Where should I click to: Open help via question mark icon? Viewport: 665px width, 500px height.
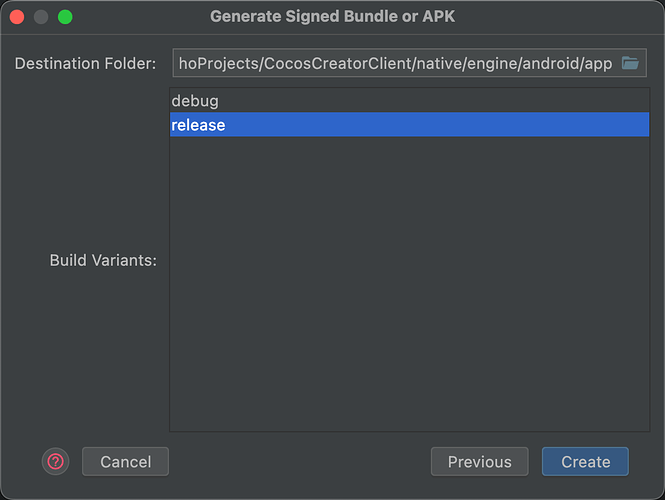pyautogui.click(x=56, y=461)
